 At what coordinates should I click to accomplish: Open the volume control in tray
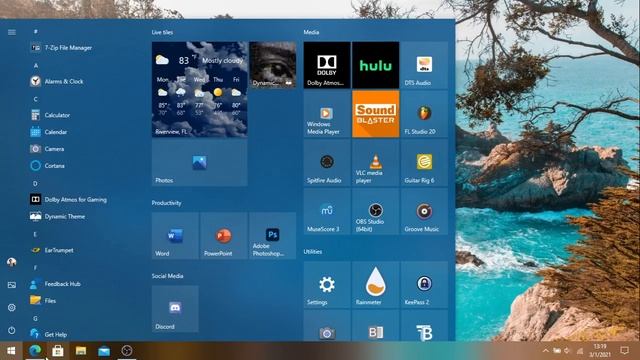[567, 351]
